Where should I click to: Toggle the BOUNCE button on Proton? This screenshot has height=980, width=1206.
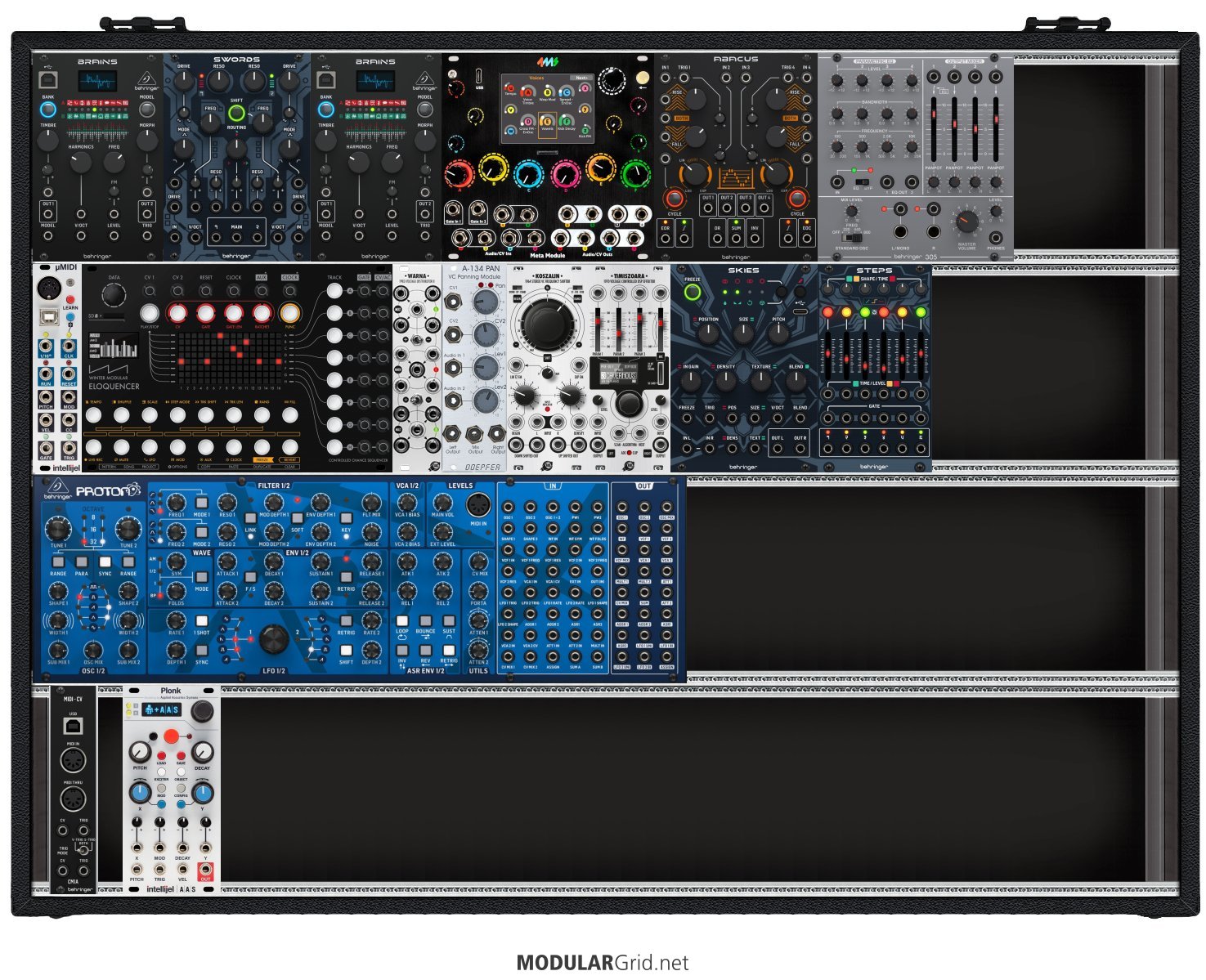pyautogui.click(x=426, y=621)
